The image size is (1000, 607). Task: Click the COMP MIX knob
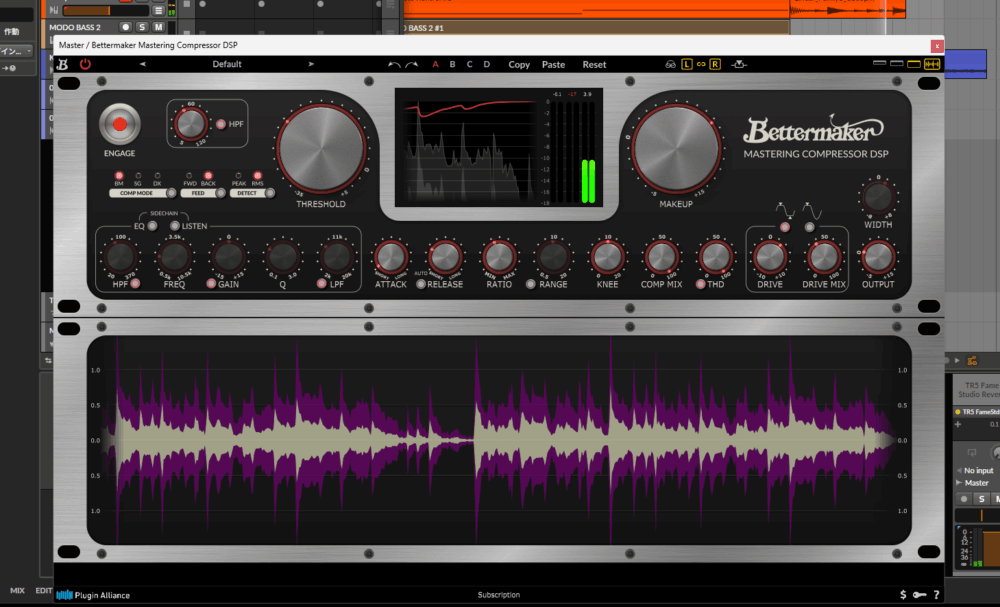661,257
